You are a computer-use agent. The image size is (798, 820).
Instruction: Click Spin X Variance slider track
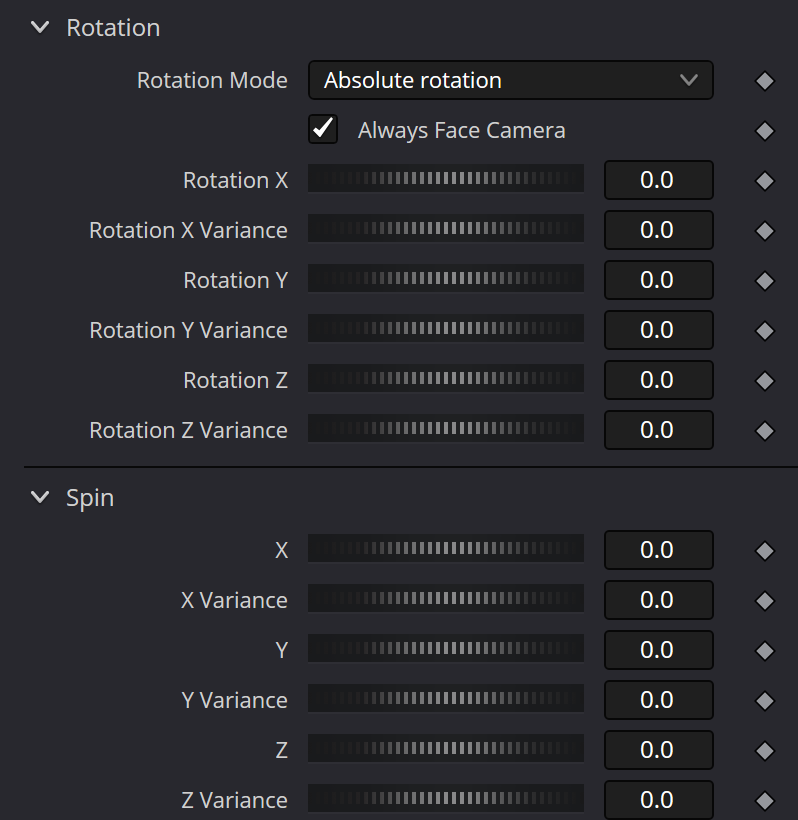click(446, 598)
